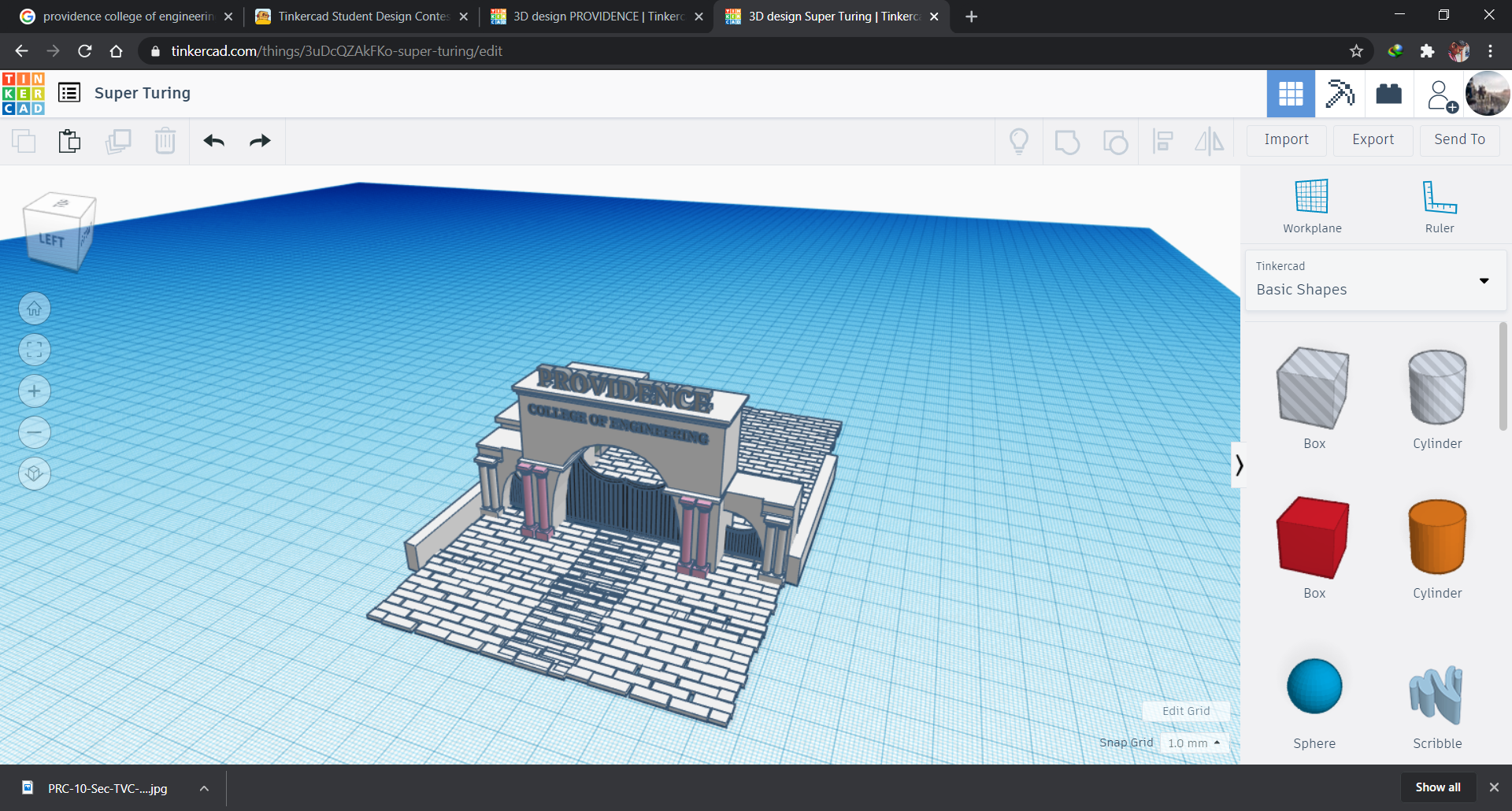The image size is (1512, 811).
Task: Click the Delete trash can icon
Action: point(165,141)
